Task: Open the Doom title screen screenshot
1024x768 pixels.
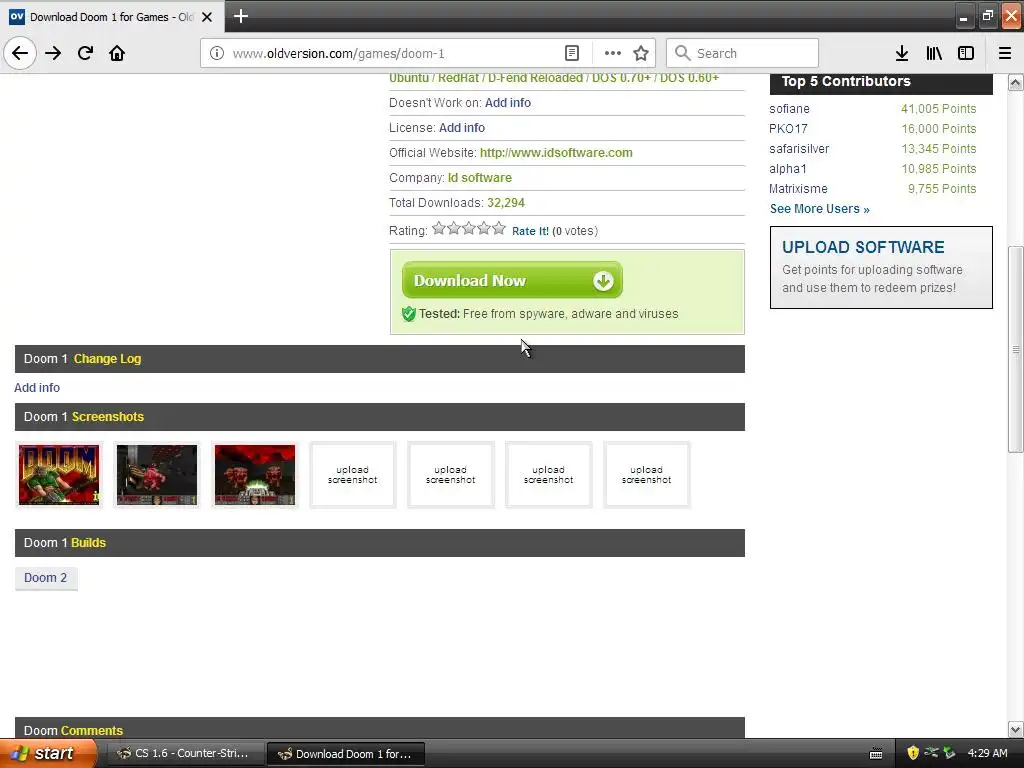Action: (x=59, y=475)
